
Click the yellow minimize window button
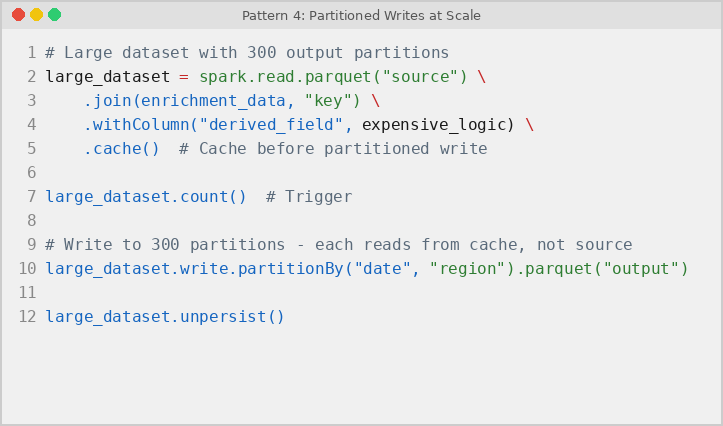[x=36, y=15]
